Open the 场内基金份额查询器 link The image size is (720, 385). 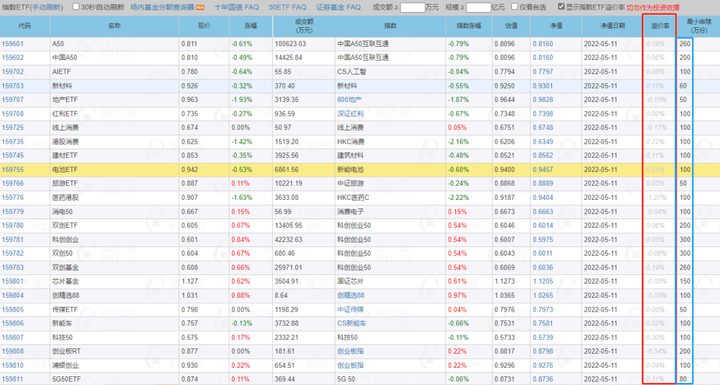163,7
